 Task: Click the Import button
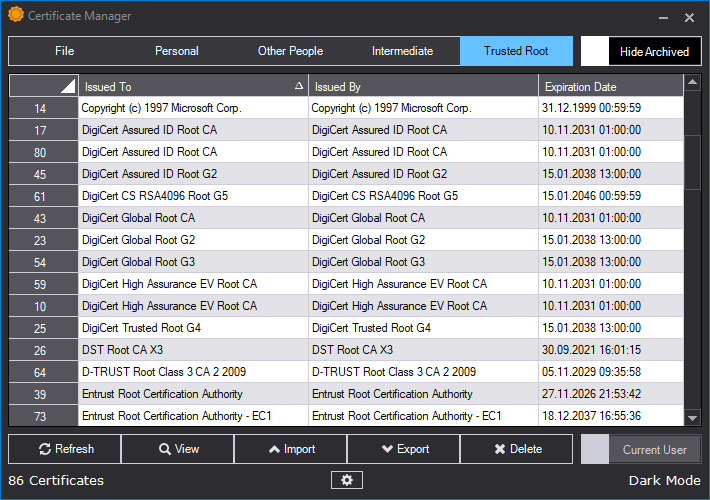pyautogui.click(x=290, y=449)
